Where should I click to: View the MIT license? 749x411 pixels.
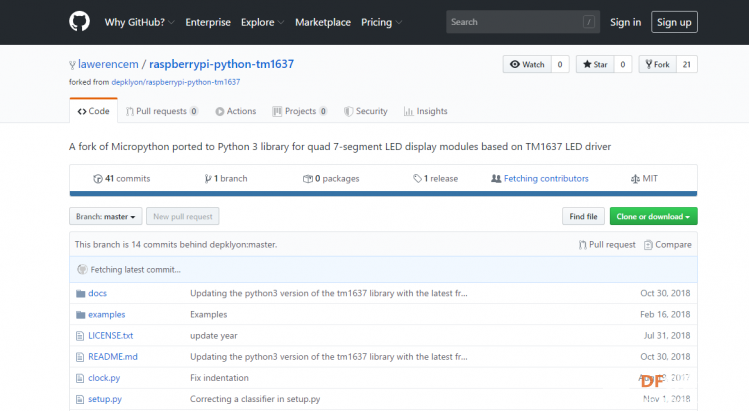click(x=644, y=179)
